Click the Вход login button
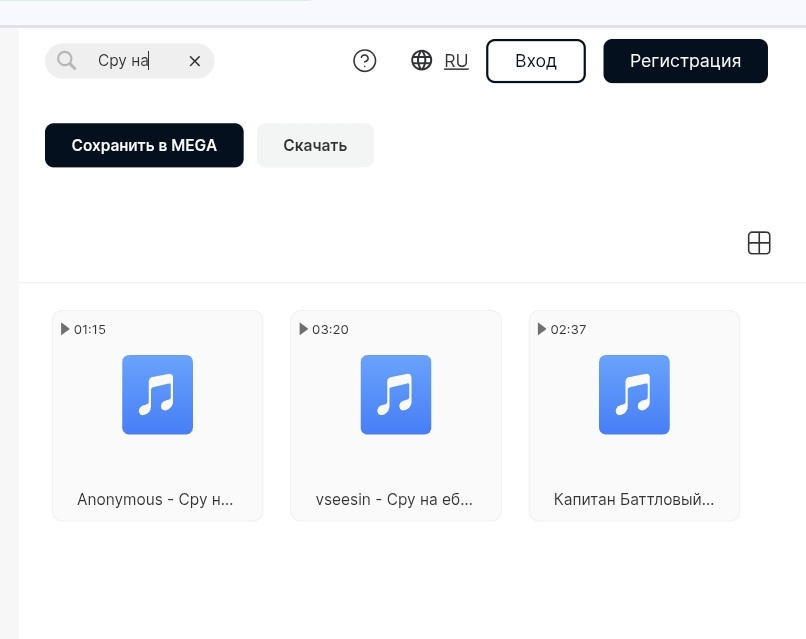This screenshot has width=806, height=639. click(536, 61)
